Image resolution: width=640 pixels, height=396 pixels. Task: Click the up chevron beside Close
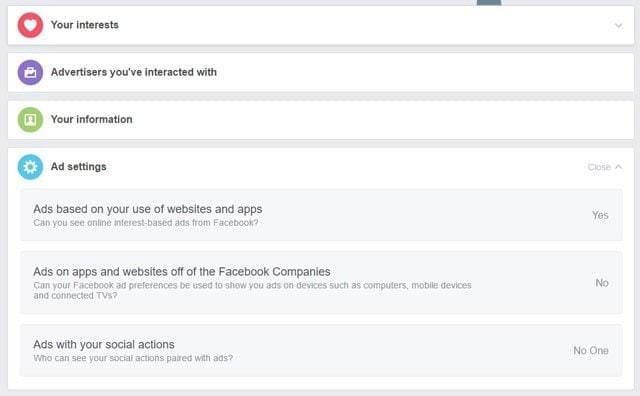click(618, 167)
